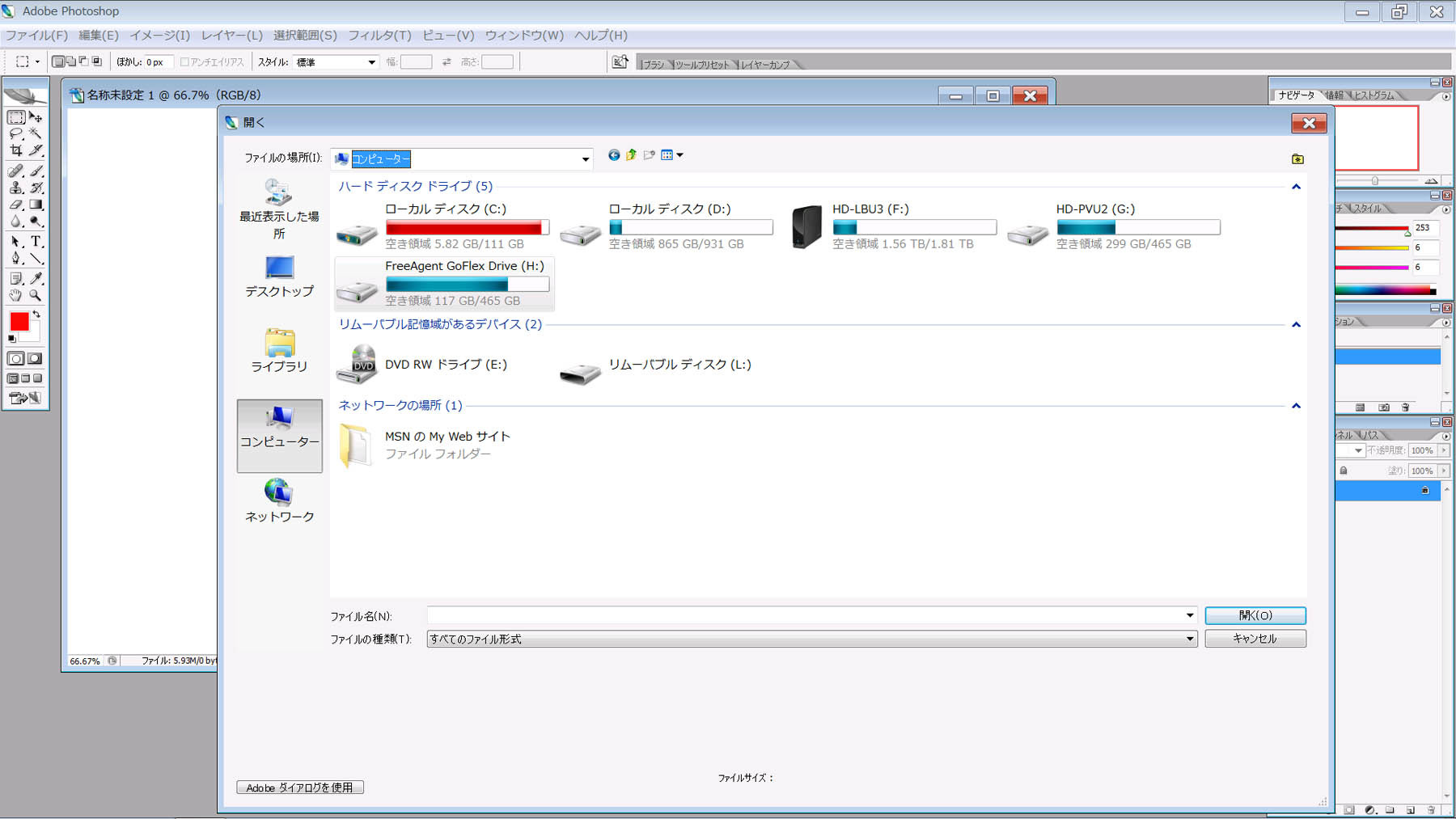Screen dimensions: 1456x819
Task: Select the Lasso tool
Action: click(16, 133)
